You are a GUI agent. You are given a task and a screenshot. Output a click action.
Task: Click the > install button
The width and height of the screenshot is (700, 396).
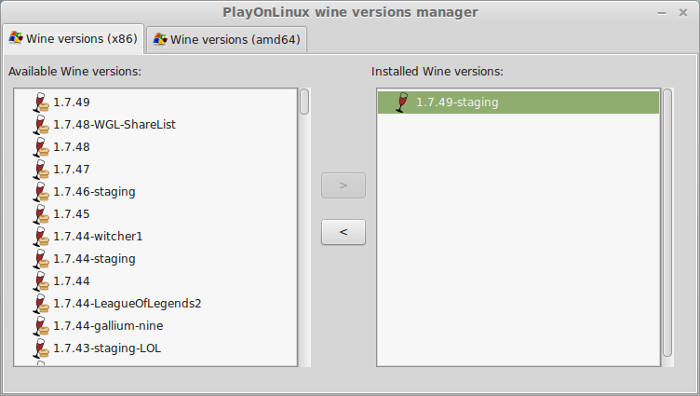click(x=343, y=185)
